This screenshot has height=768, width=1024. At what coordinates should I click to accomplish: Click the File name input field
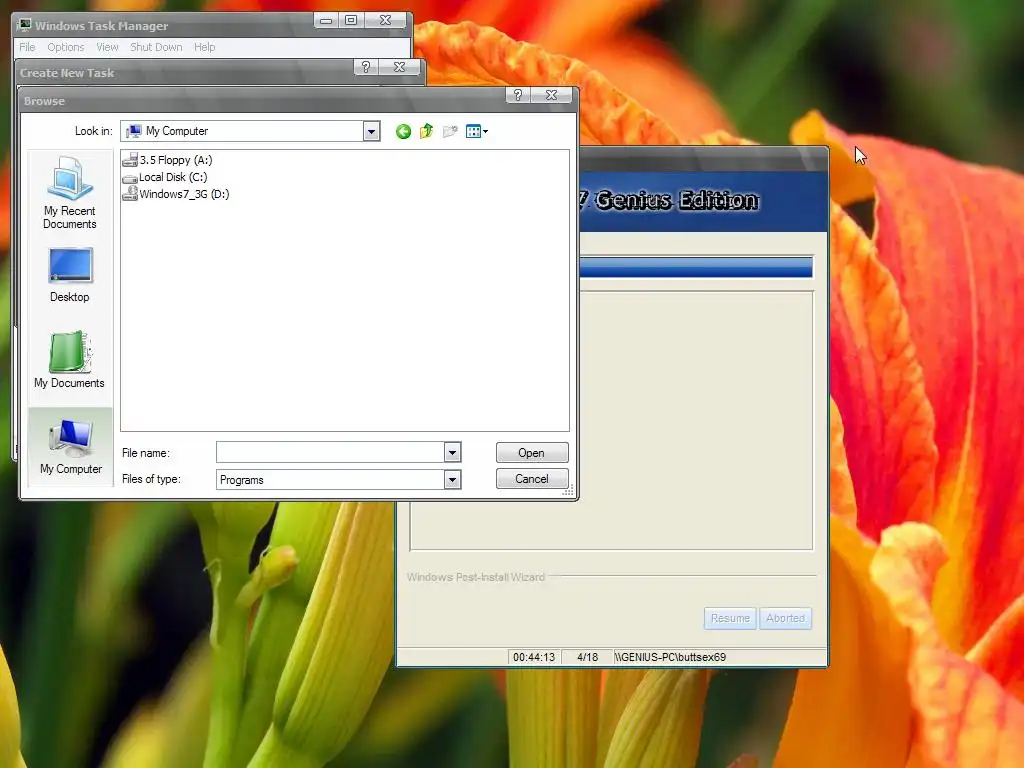[330, 452]
